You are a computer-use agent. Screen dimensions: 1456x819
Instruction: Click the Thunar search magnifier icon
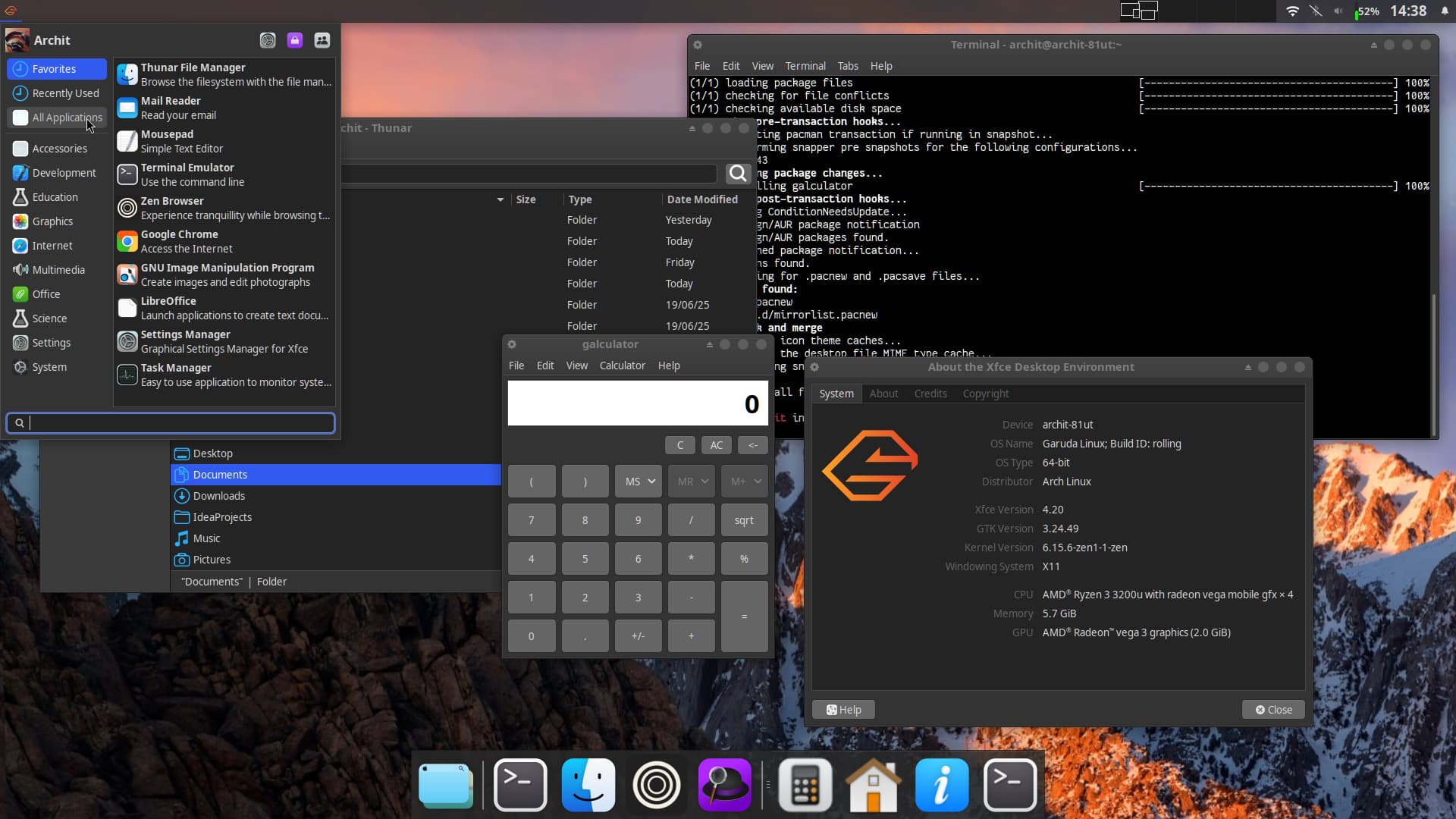coord(738,174)
